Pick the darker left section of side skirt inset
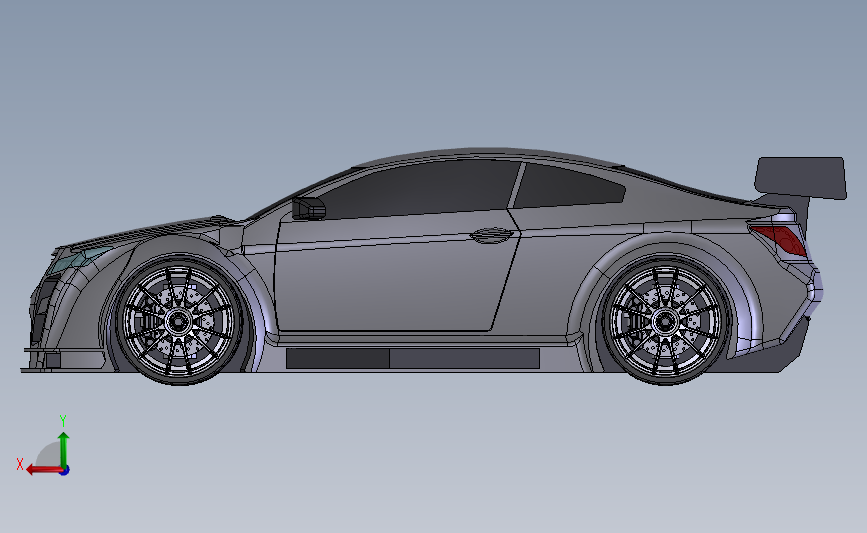 pyautogui.click(x=338, y=358)
